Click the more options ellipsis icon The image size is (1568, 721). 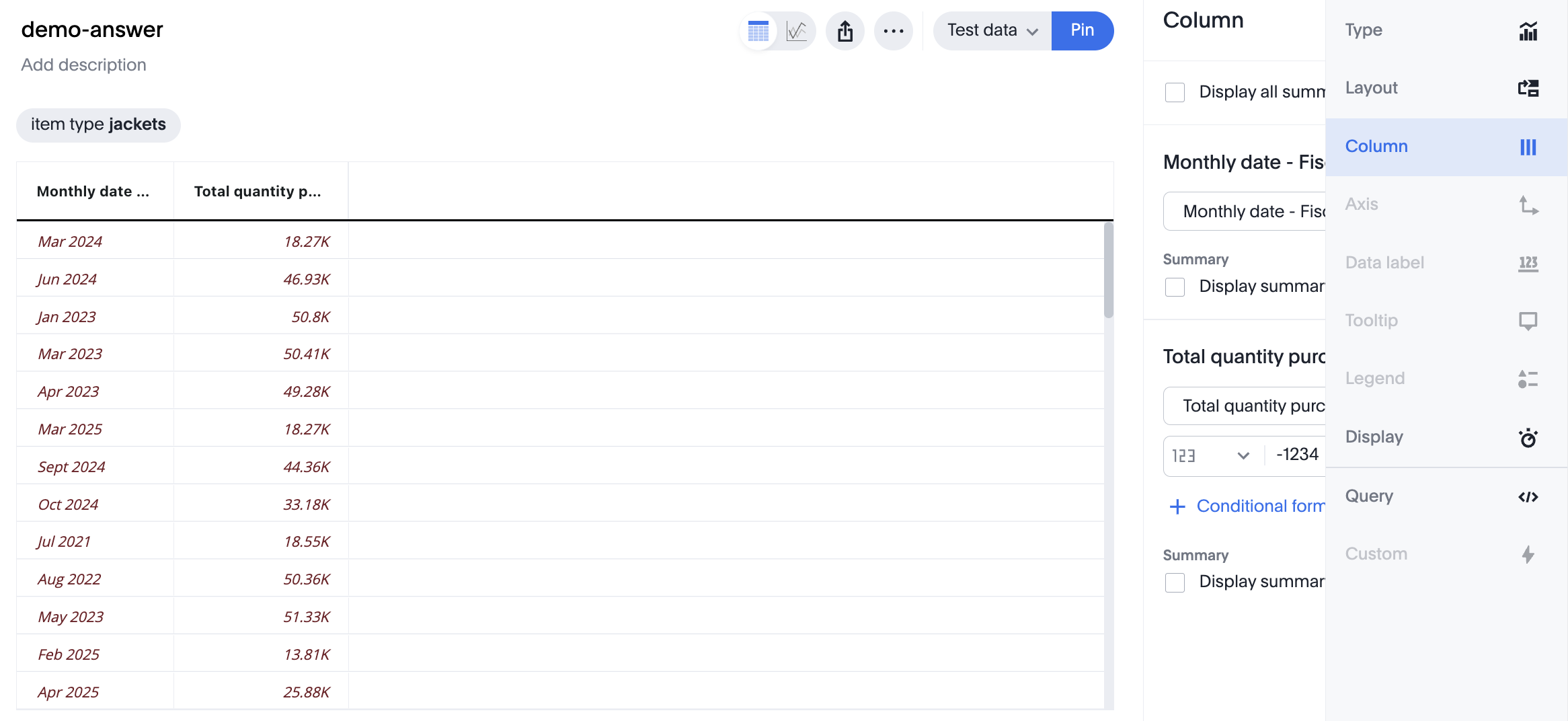(894, 30)
